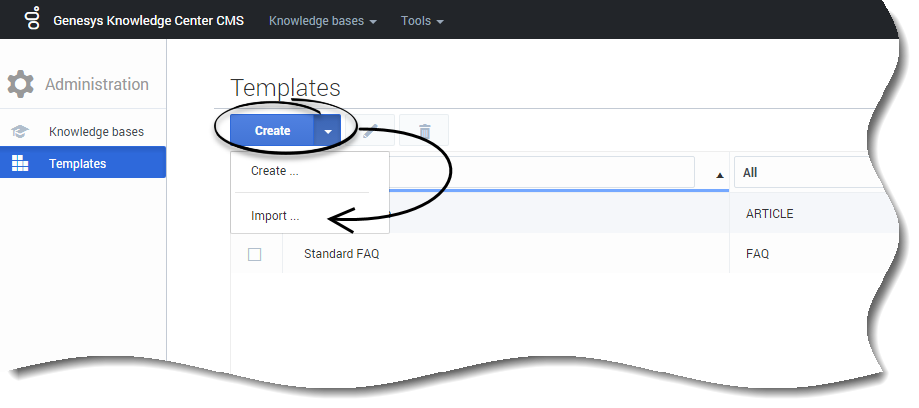Click the Templates grid icon in sidebar
The image size is (919, 408).
coord(20,164)
